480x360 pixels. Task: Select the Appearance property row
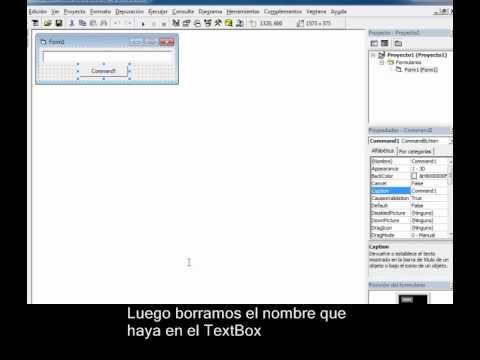[x=410, y=169]
